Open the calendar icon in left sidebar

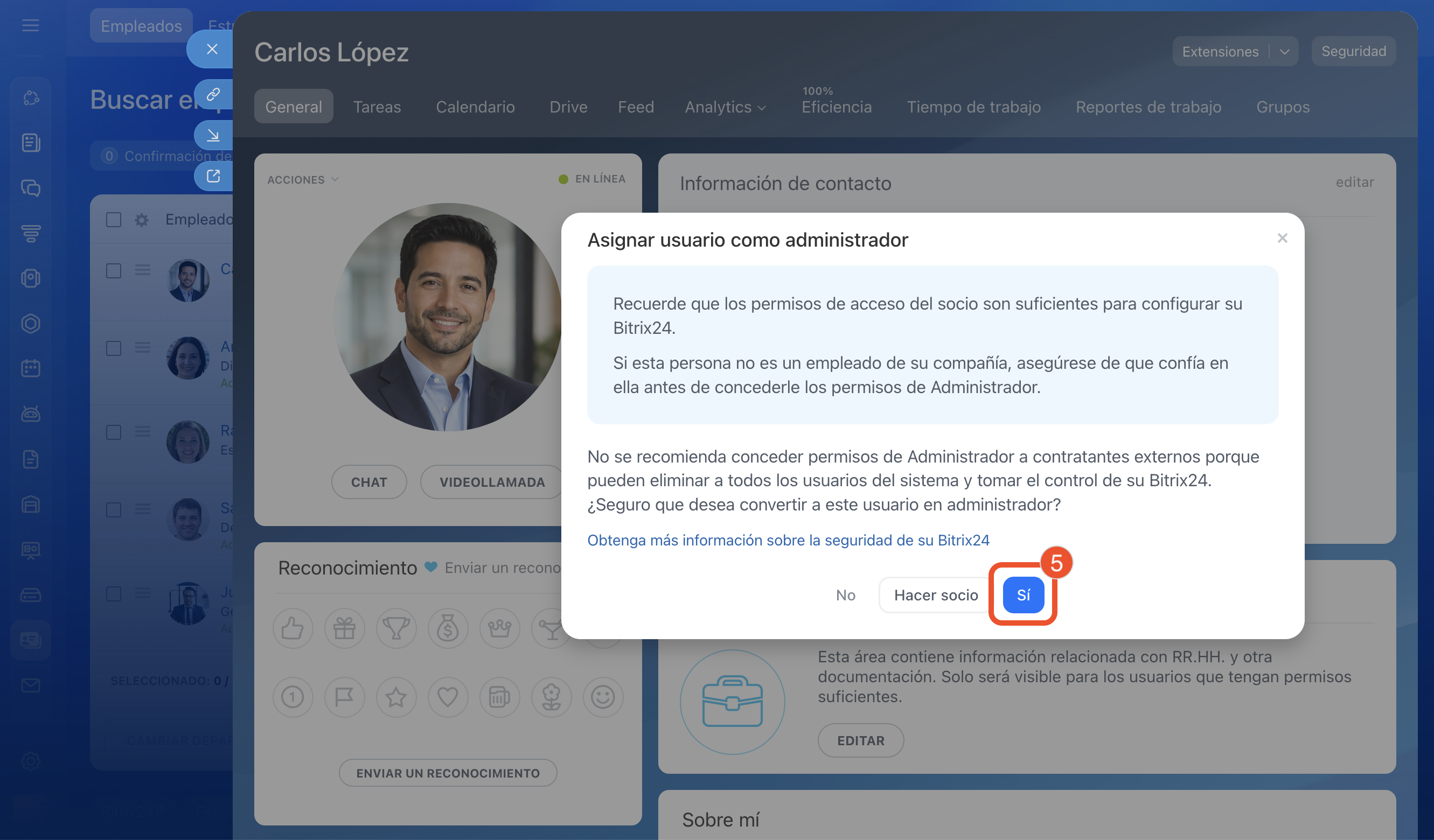(31, 368)
